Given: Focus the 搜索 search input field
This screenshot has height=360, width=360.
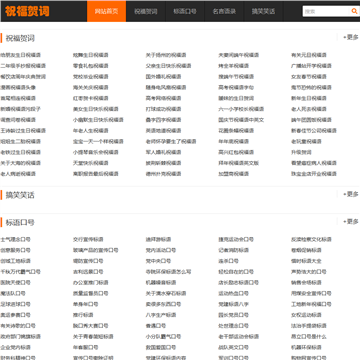Looking at the screenshot, I should click(326, 11).
